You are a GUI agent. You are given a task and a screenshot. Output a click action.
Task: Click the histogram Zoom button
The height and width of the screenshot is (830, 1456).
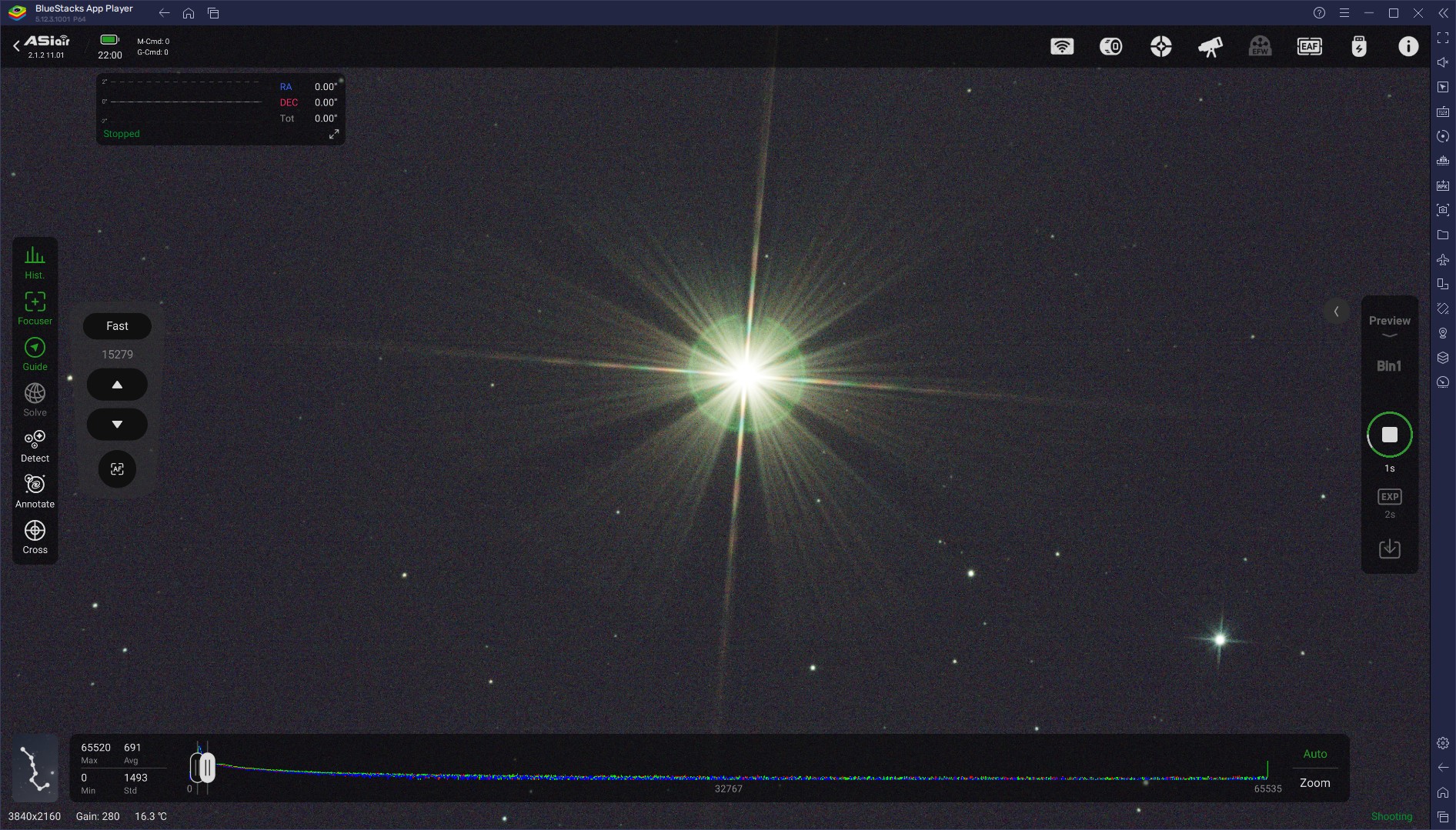(1315, 783)
